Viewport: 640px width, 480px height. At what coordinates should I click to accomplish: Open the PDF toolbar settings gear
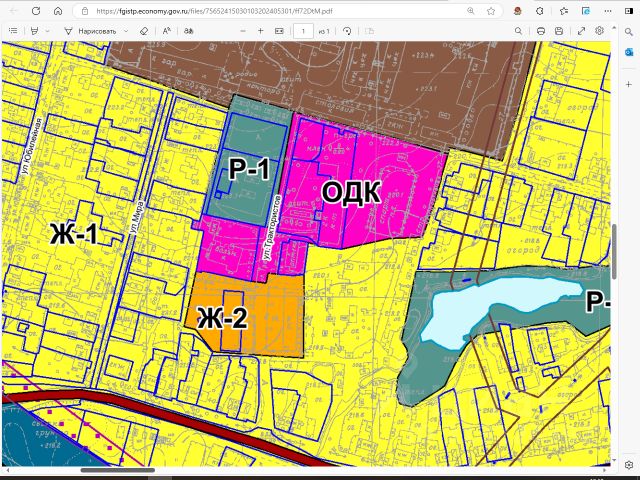point(599,31)
